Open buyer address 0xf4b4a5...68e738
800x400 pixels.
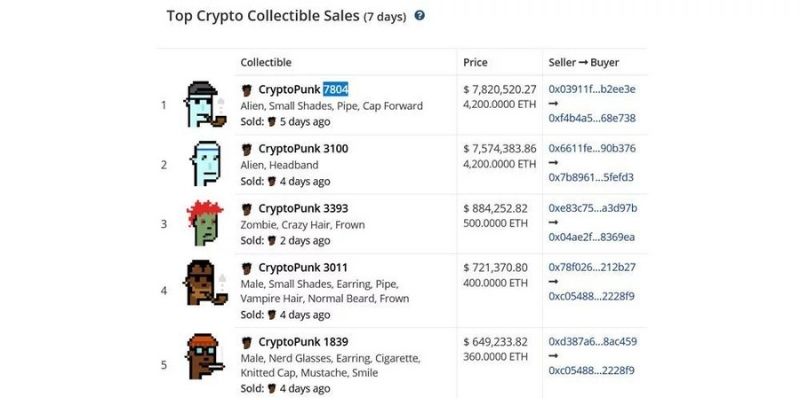592,118
